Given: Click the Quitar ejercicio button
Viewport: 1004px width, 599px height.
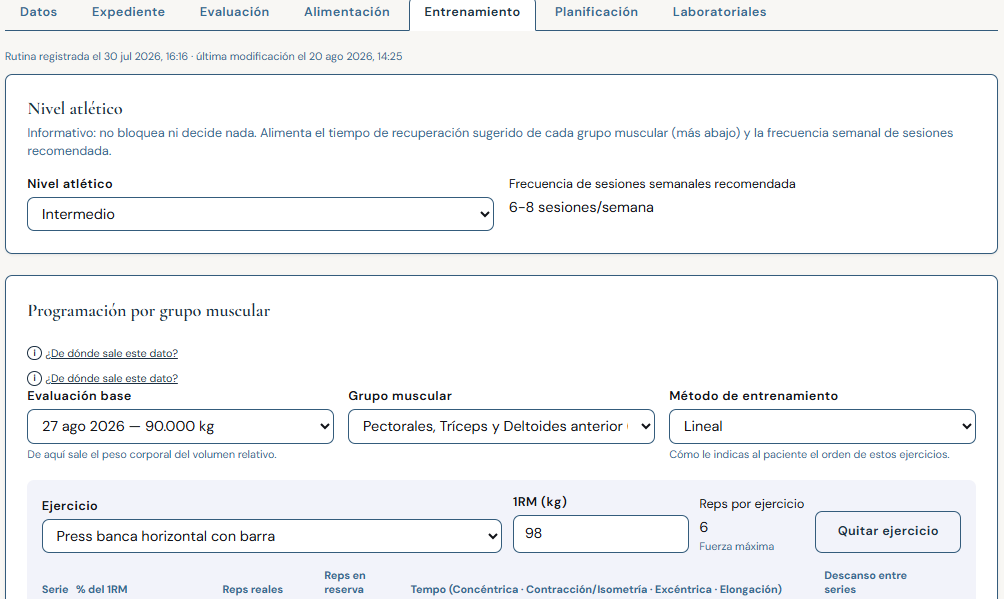Looking at the screenshot, I should point(887,531).
